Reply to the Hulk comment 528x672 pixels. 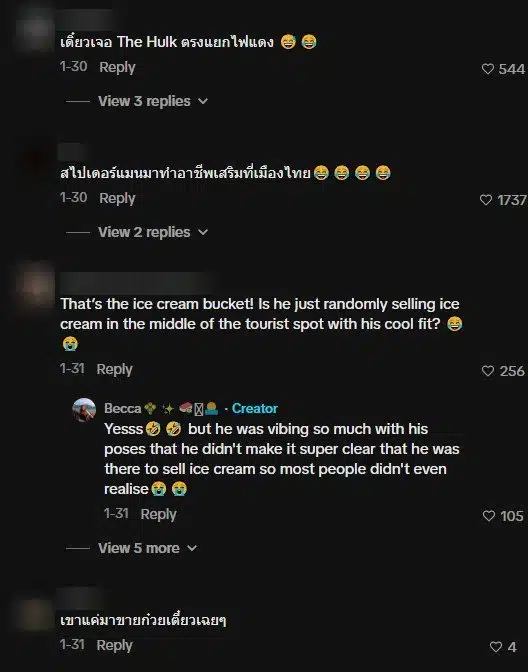pos(117,67)
